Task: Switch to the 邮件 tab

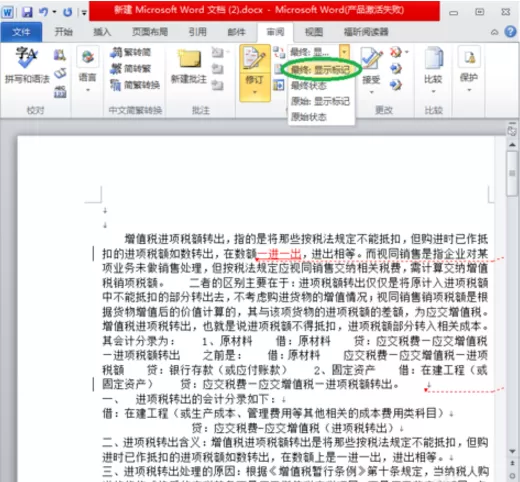Action: 236,32
